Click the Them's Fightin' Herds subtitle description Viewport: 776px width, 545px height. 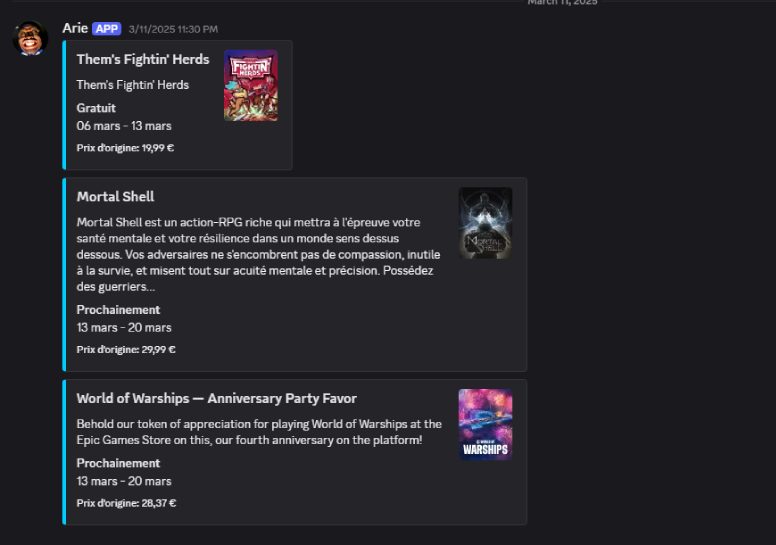(132, 85)
